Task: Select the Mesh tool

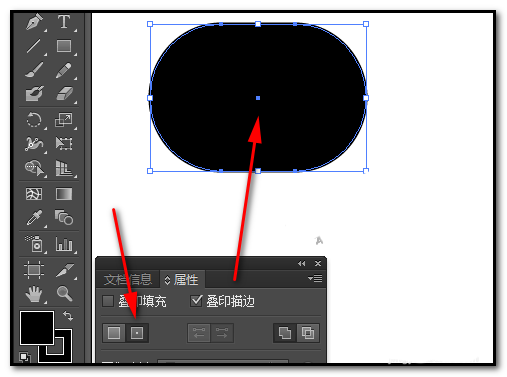Action: 34,194
